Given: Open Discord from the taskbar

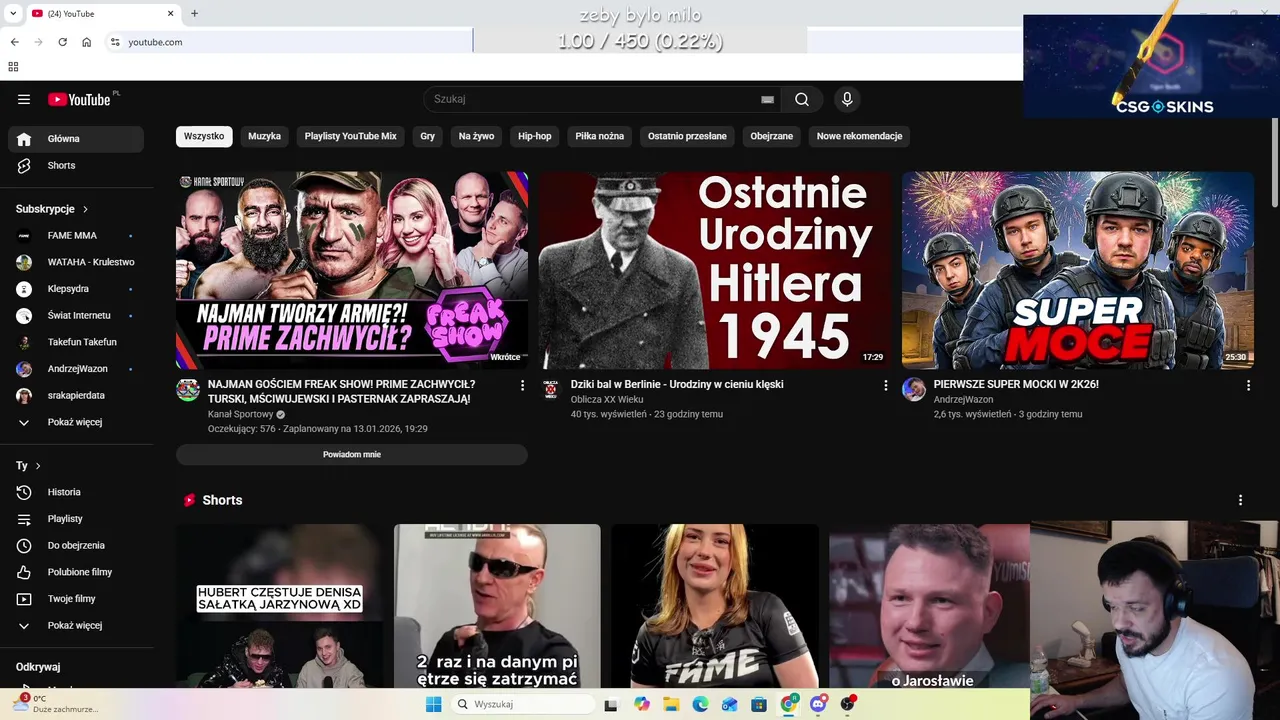Looking at the screenshot, I should click(818, 704).
